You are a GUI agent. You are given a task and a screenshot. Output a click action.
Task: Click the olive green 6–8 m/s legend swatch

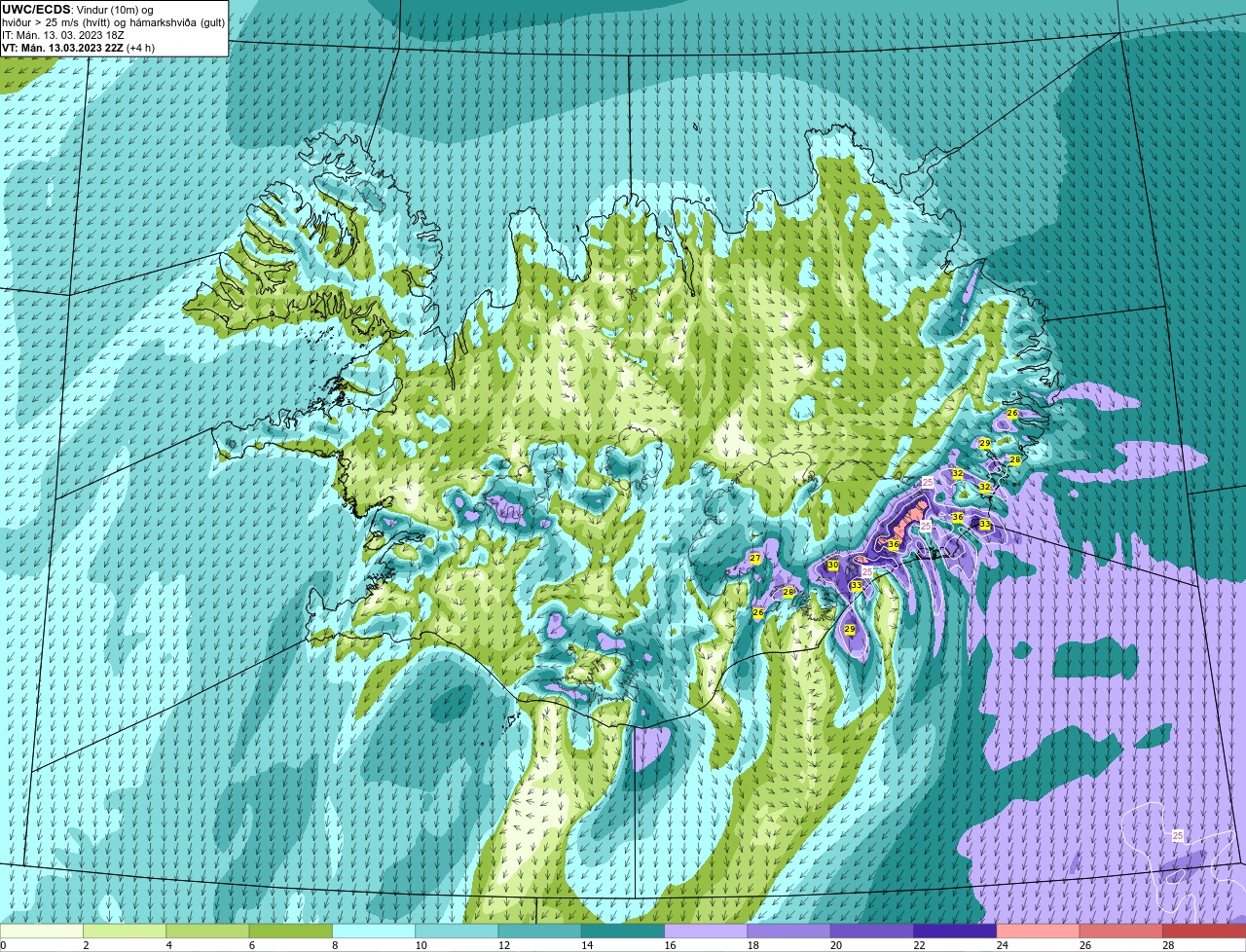290,931
